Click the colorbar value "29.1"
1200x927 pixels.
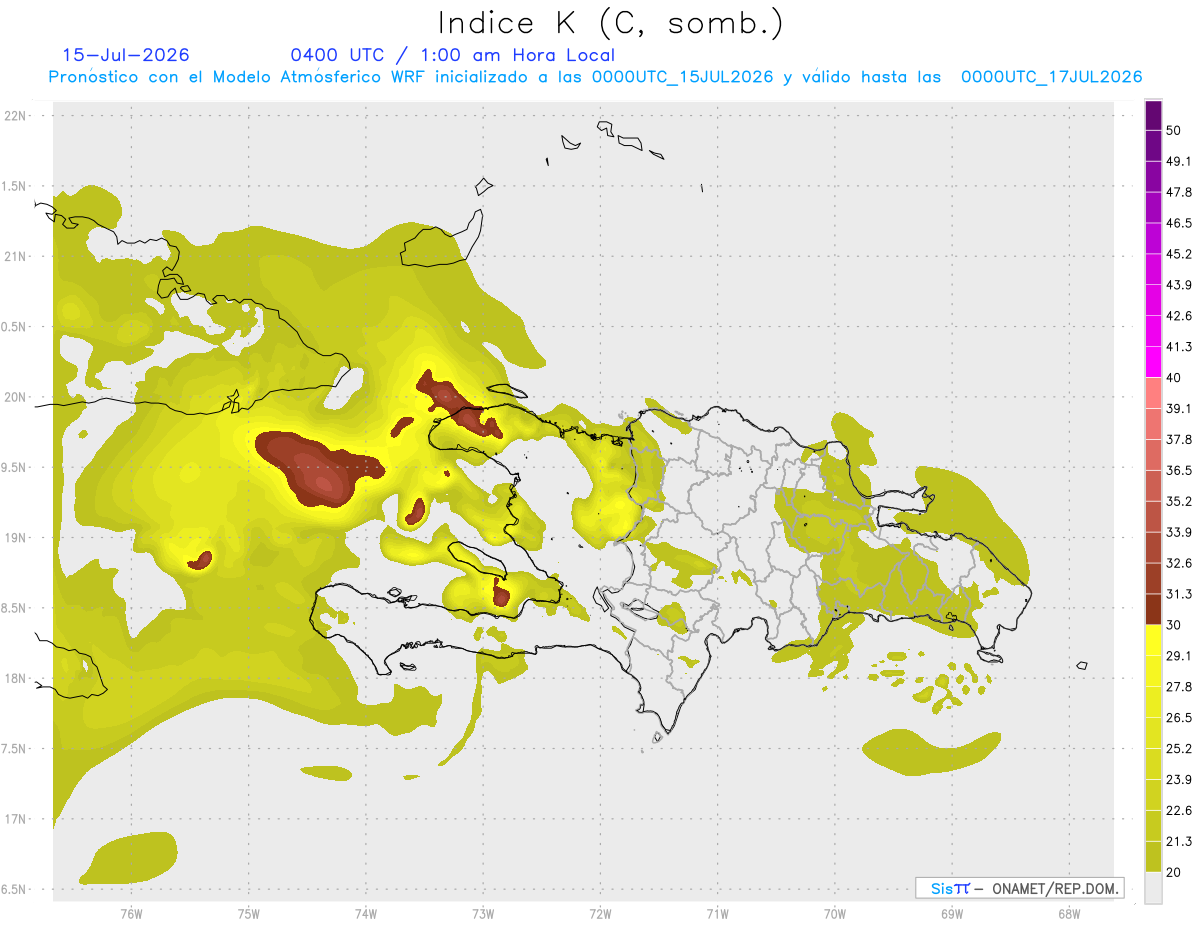point(1179,655)
